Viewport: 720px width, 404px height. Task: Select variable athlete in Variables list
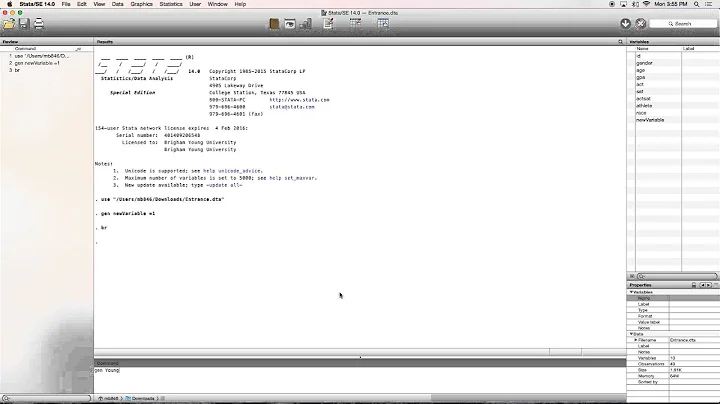coord(644,106)
